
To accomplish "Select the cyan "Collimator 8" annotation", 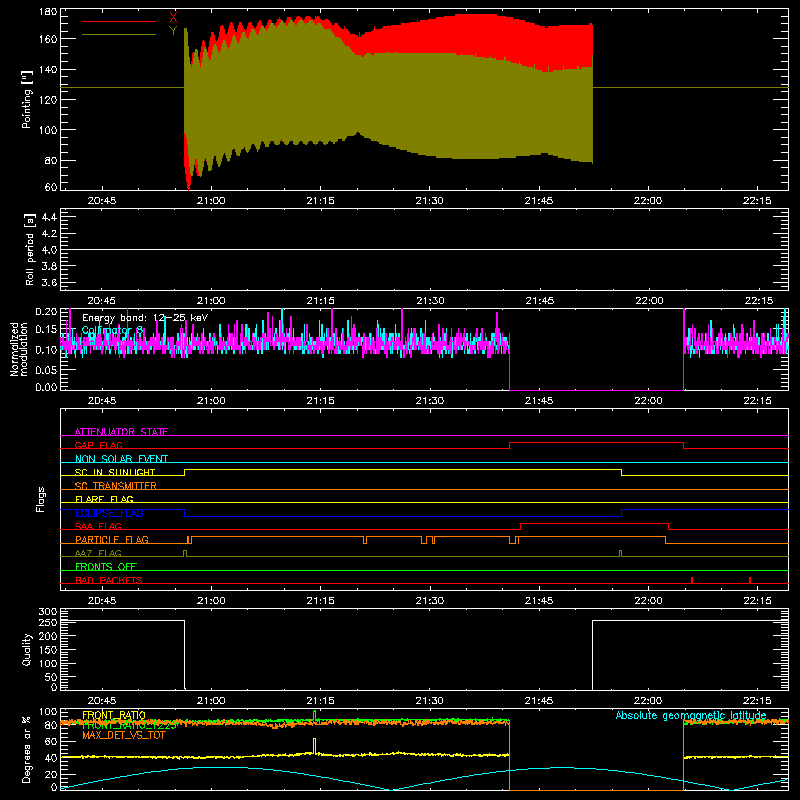I will click(x=113, y=331).
